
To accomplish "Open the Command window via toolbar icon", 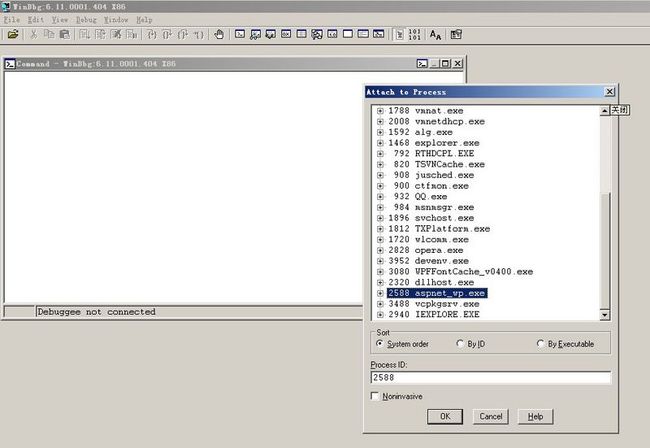I will coord(240,34).
